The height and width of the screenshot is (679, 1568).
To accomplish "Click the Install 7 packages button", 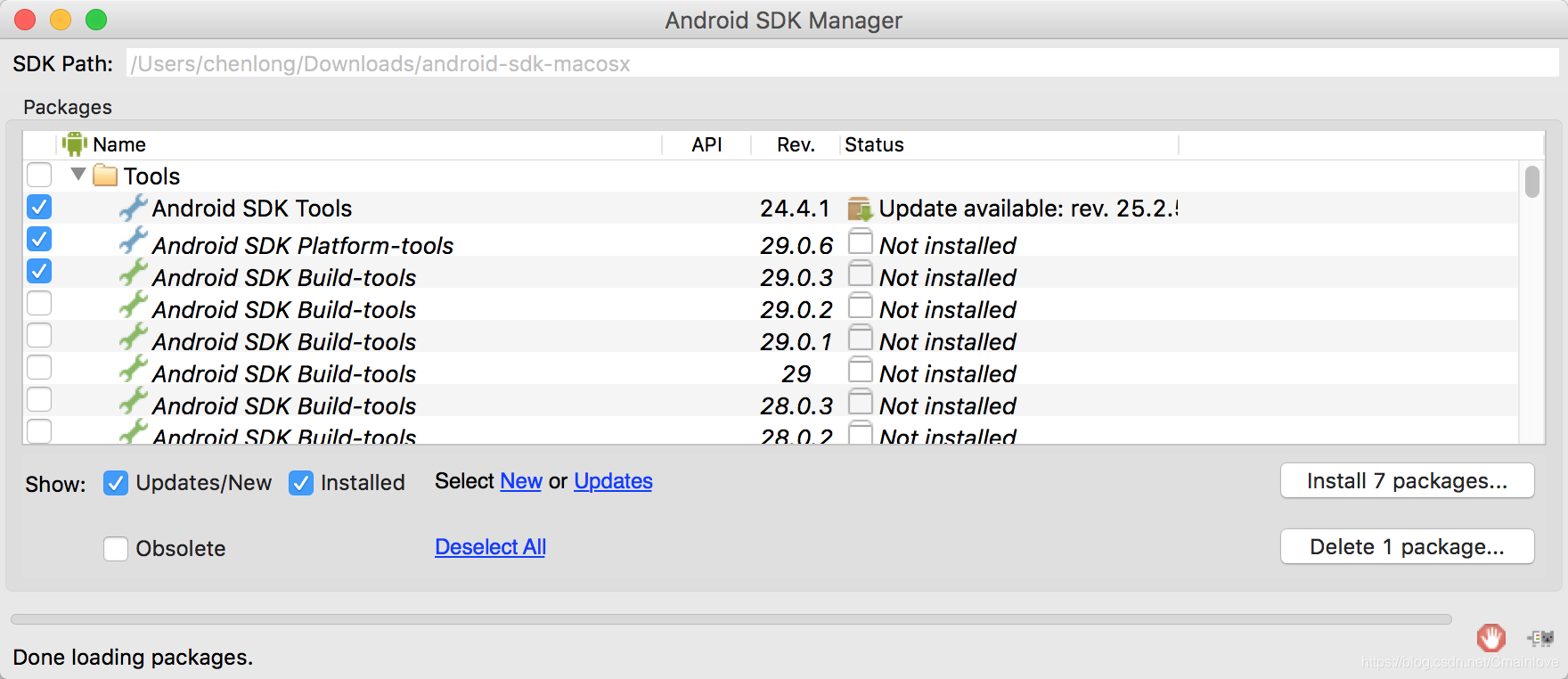I will pyautogui.click(x=1408, y=481).
